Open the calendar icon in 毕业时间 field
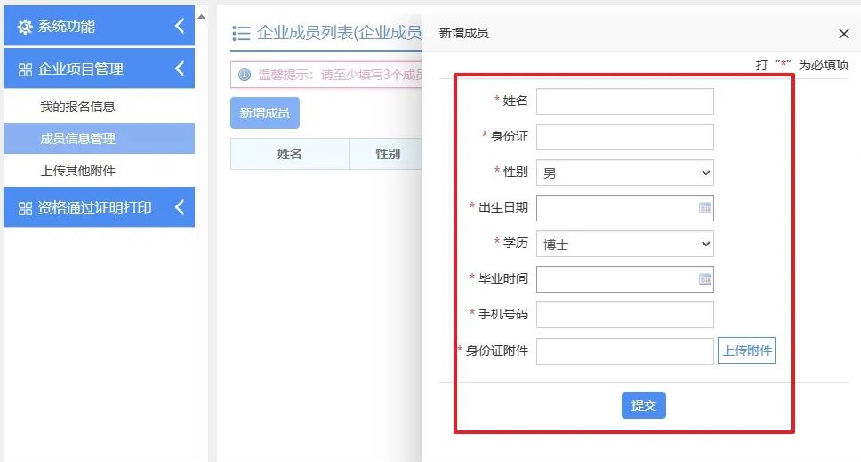 [705, 279]
